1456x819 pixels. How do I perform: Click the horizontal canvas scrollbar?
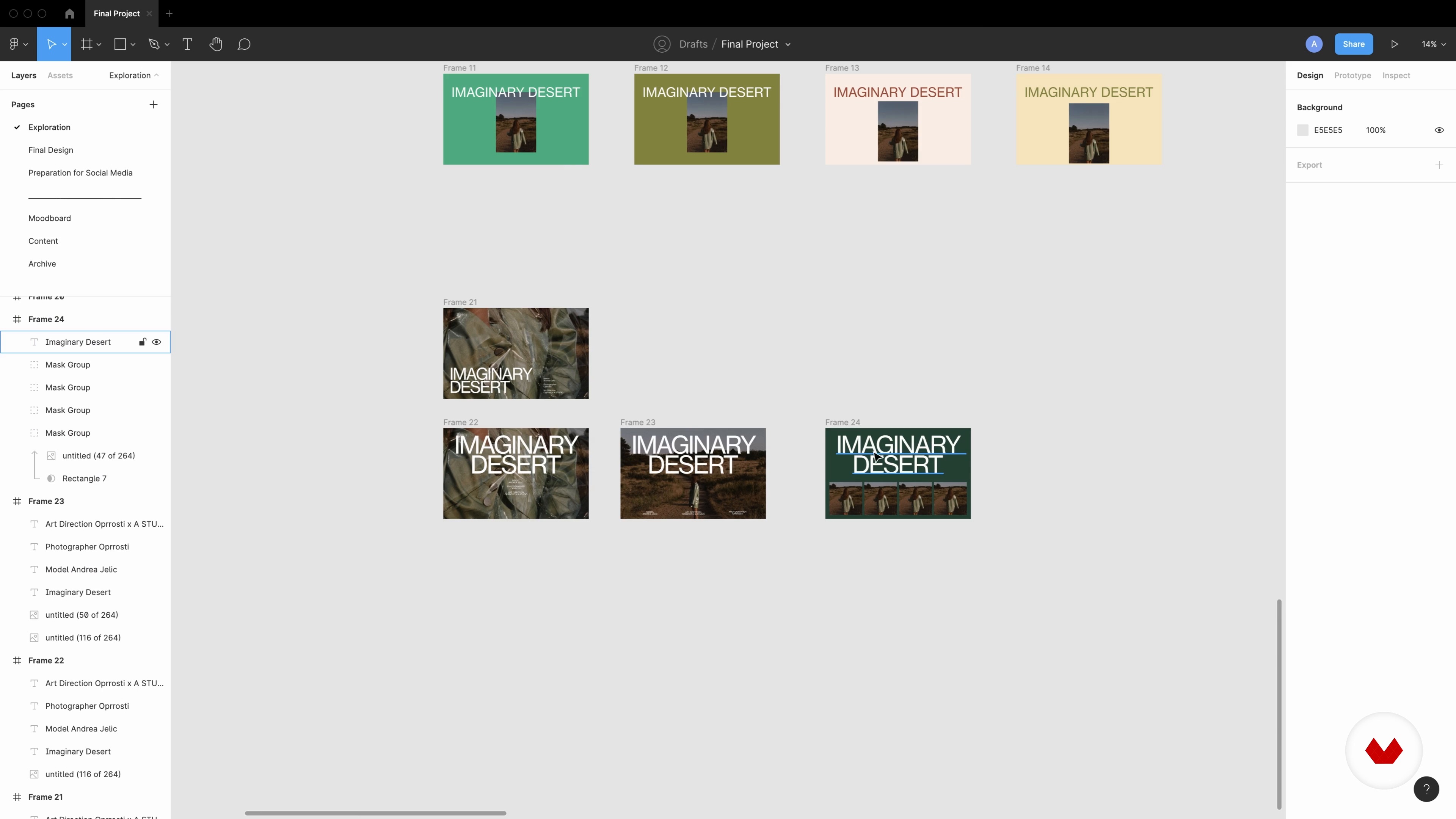[375, 813]
